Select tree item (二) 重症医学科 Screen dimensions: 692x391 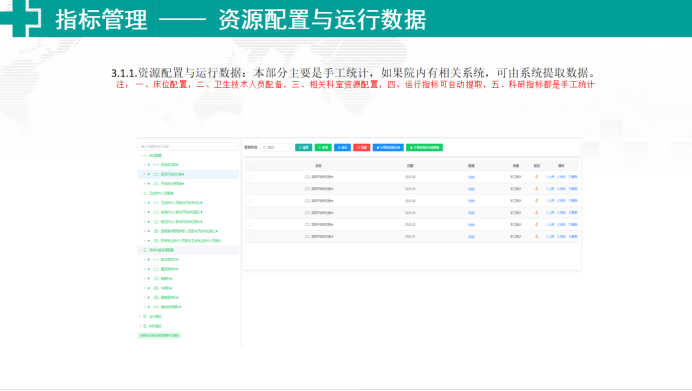(x=166, y=269)
